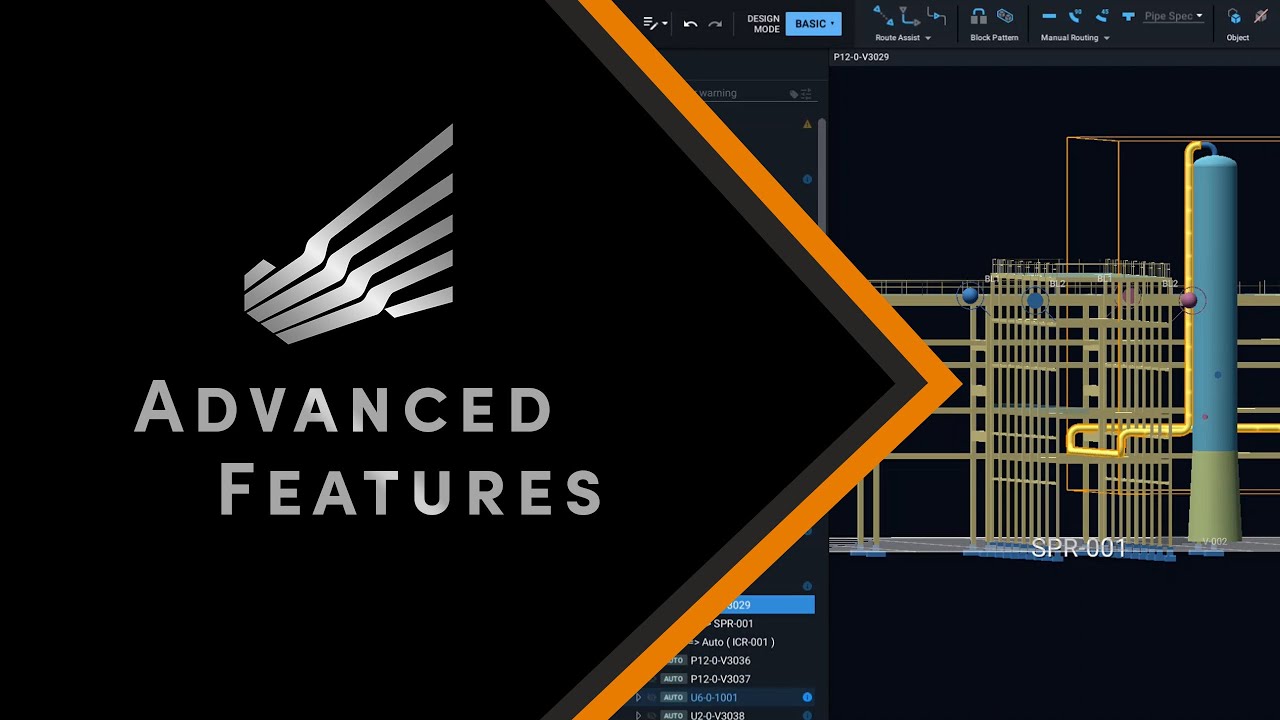This screenshot has height=720, width=1280.
Task: Select the first Route Assist diagonal route icon
Action: click(x=883, y=15)
